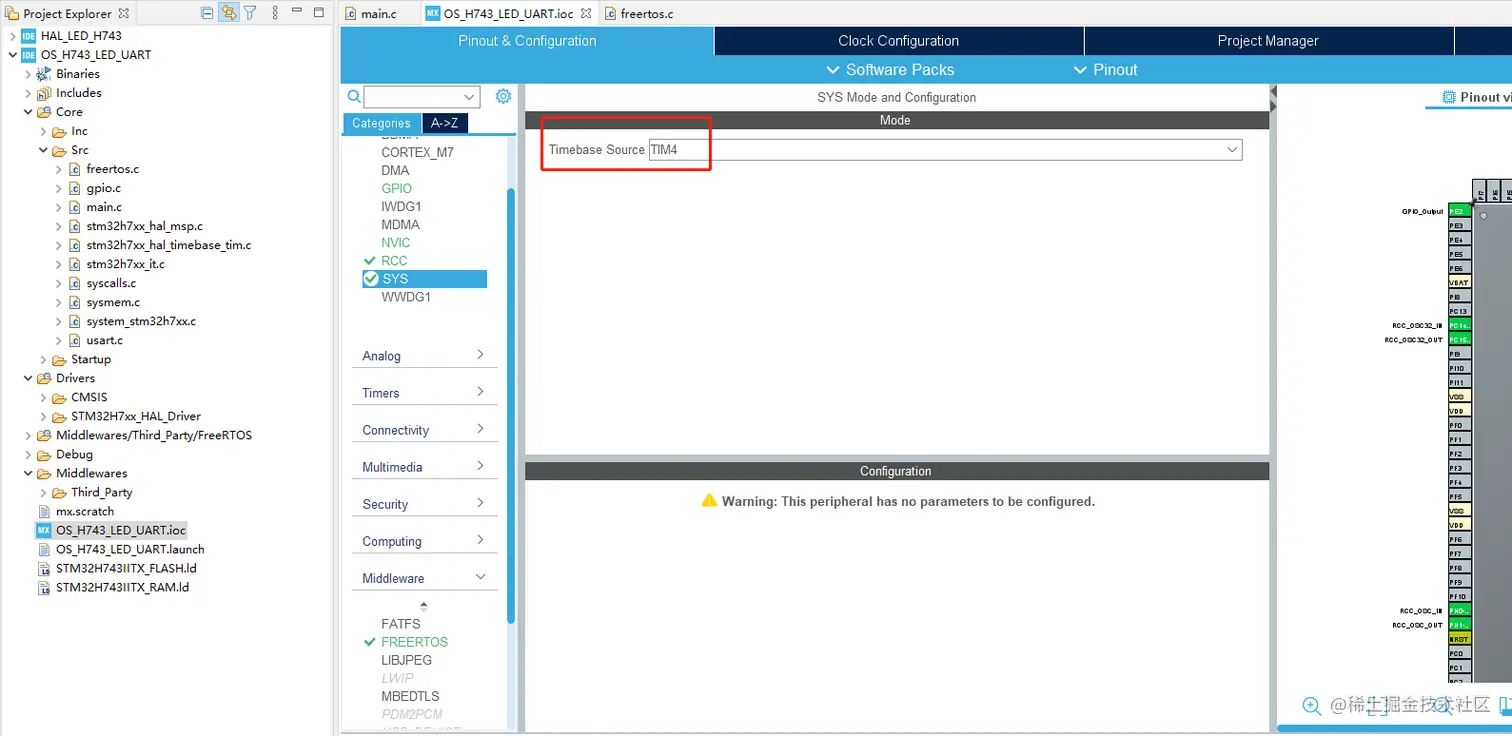Switch to A->Z sorted view
The height and width of the screenshot is (736, 1512).
click(x=444, y=123)
